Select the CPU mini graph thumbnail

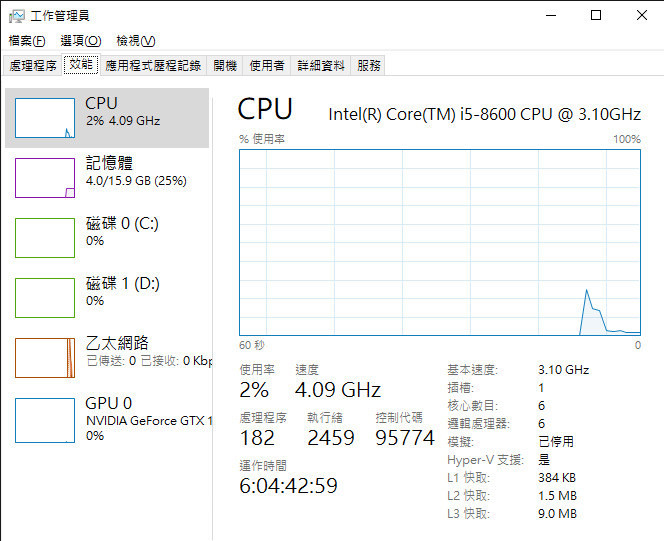(x=45, y=118)
